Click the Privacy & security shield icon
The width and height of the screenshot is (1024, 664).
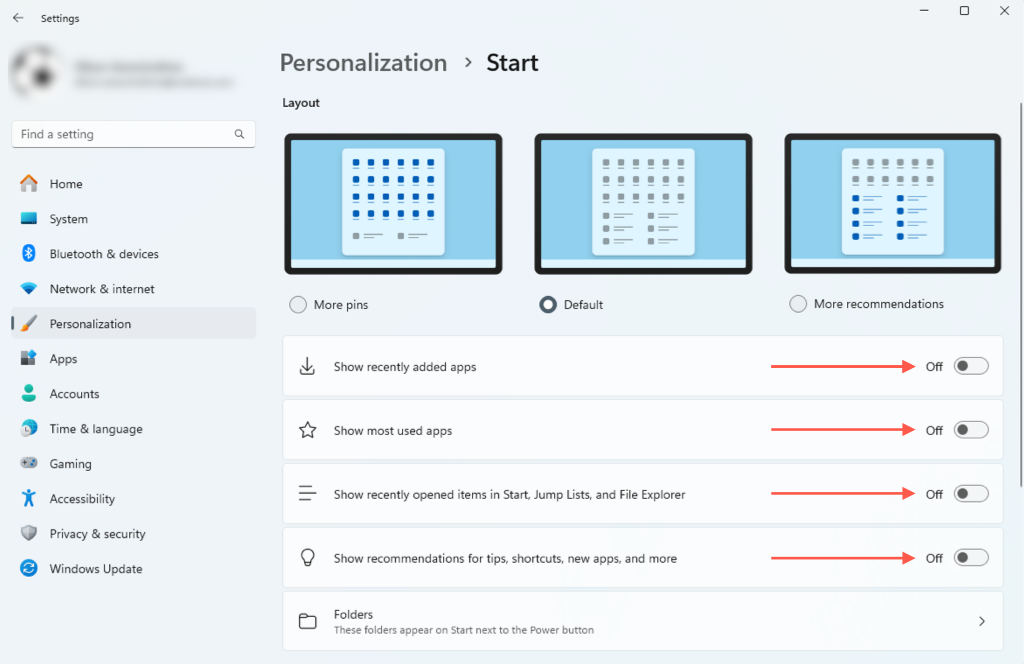[29, 534]
